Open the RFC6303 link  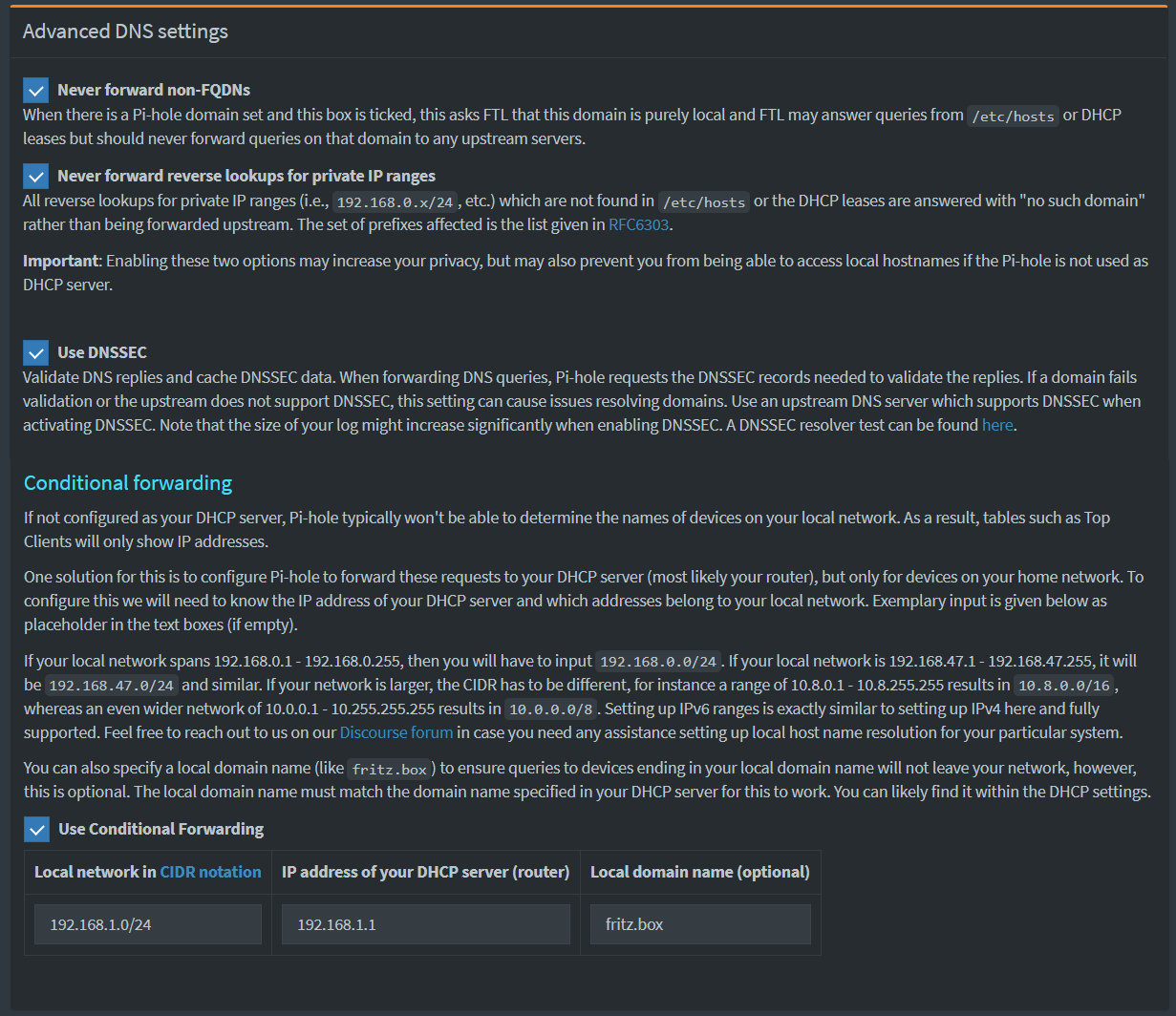pos(639,225)
